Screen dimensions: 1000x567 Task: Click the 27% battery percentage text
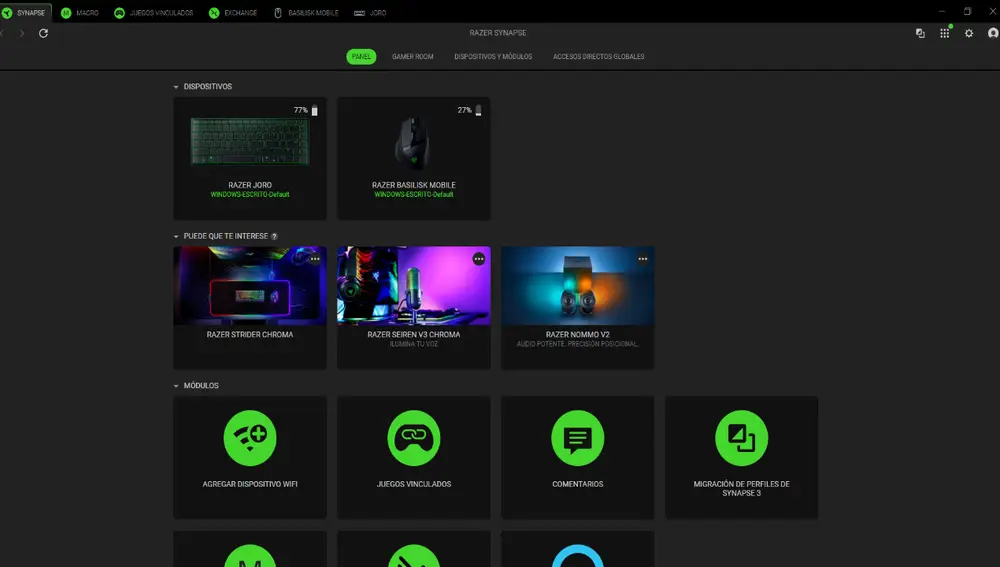tap(464, 110)
